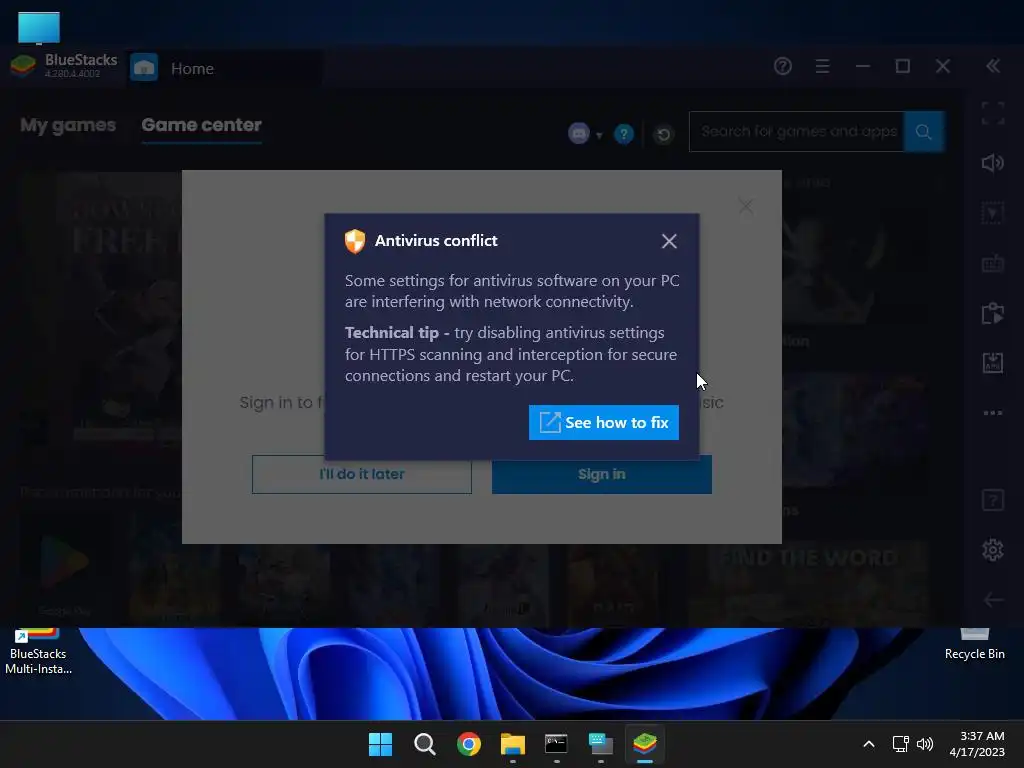Image resolution: width=1024 pixels, height=768 pixels.
Task: Open the terminal window from taskbar
Action: pos(556,744)
